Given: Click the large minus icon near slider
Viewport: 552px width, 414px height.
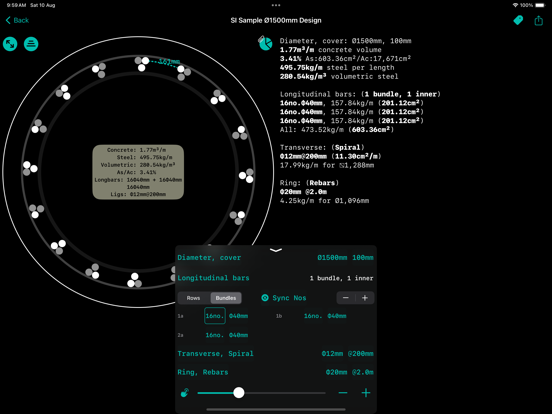Looking at the screenshot, I should tap(343, 393).
